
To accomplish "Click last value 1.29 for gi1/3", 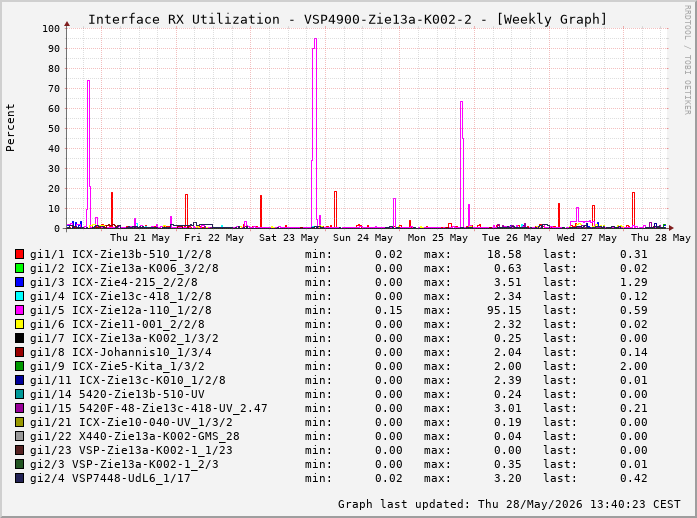I will click(x=634, y=282).
